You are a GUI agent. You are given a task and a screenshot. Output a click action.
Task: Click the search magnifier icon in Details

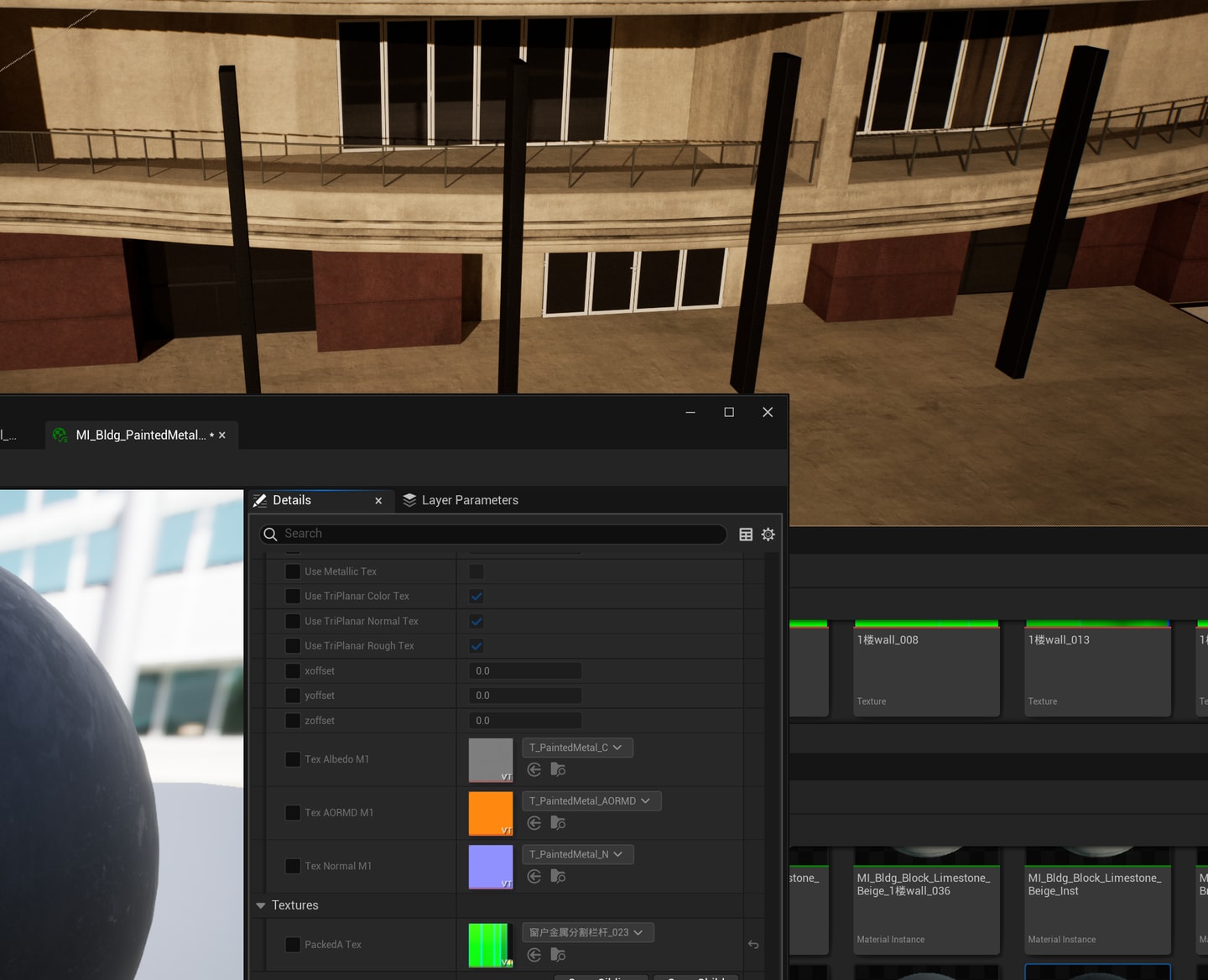click(x=270, y=534)
